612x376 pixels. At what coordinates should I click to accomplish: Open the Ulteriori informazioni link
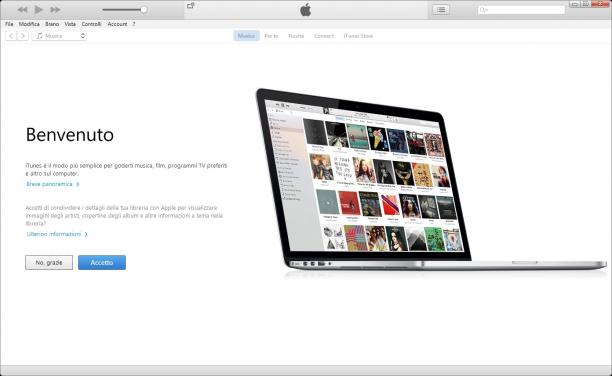[57, 234]
